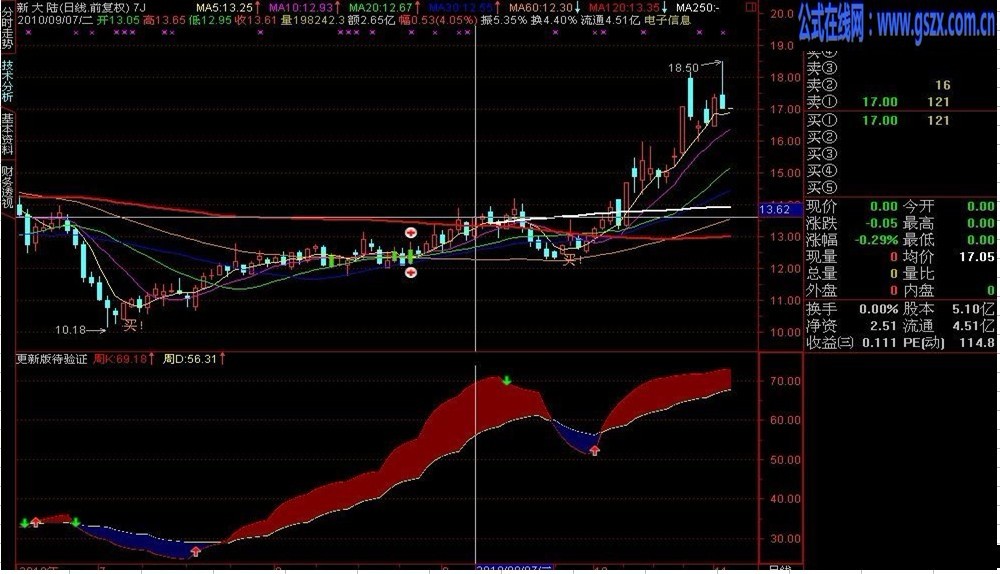This screenshot has width=1000, height=574.
Task: Click the 20.0 top price axis label
Action: 782,13
